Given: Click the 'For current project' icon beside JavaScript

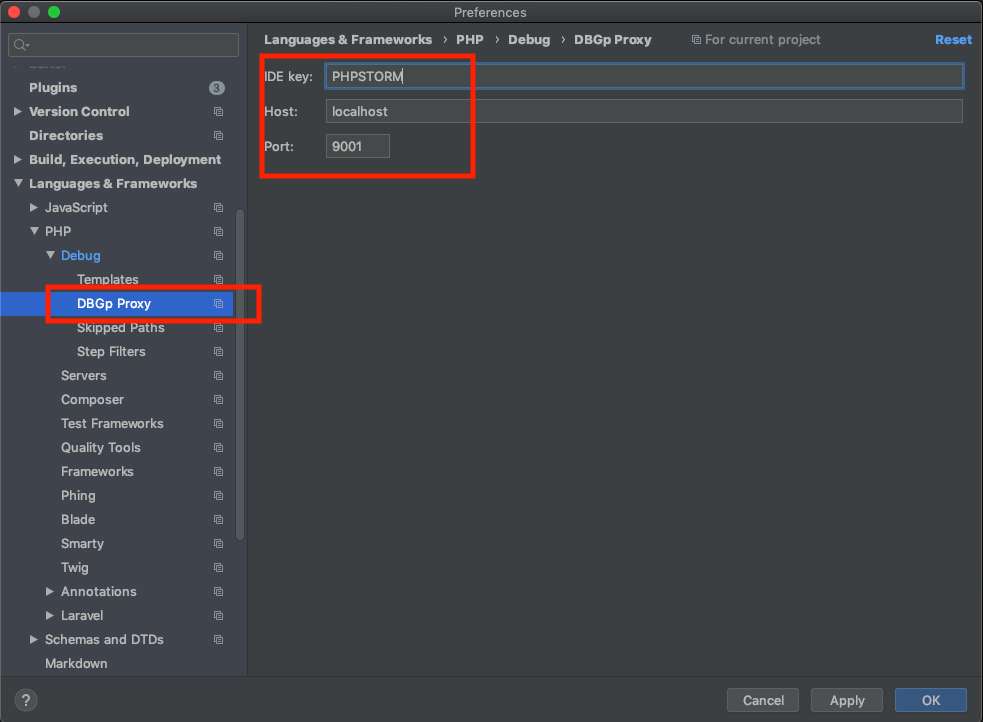Looking at the screenshot, I should tap(217, 207).
